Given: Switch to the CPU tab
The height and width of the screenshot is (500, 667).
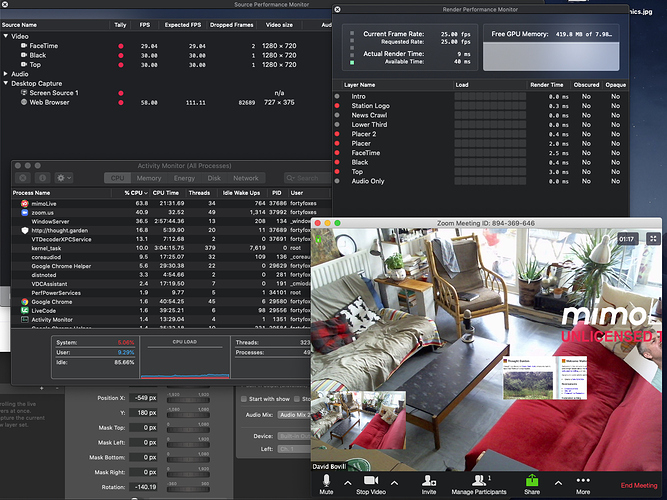Looking at the screenshot, I should [117, 178].
